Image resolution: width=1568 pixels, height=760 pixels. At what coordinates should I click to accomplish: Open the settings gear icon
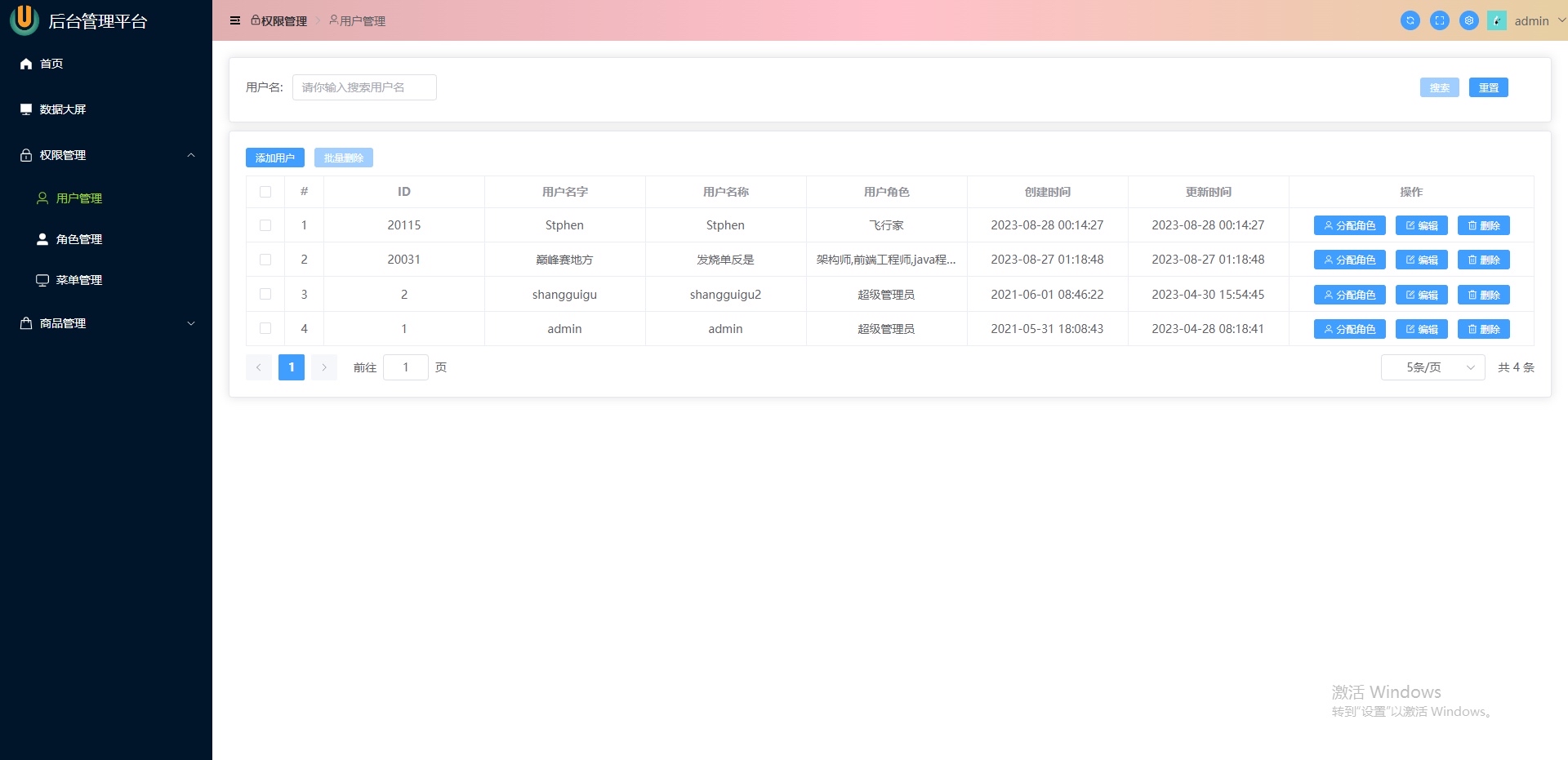(1469, 20)
